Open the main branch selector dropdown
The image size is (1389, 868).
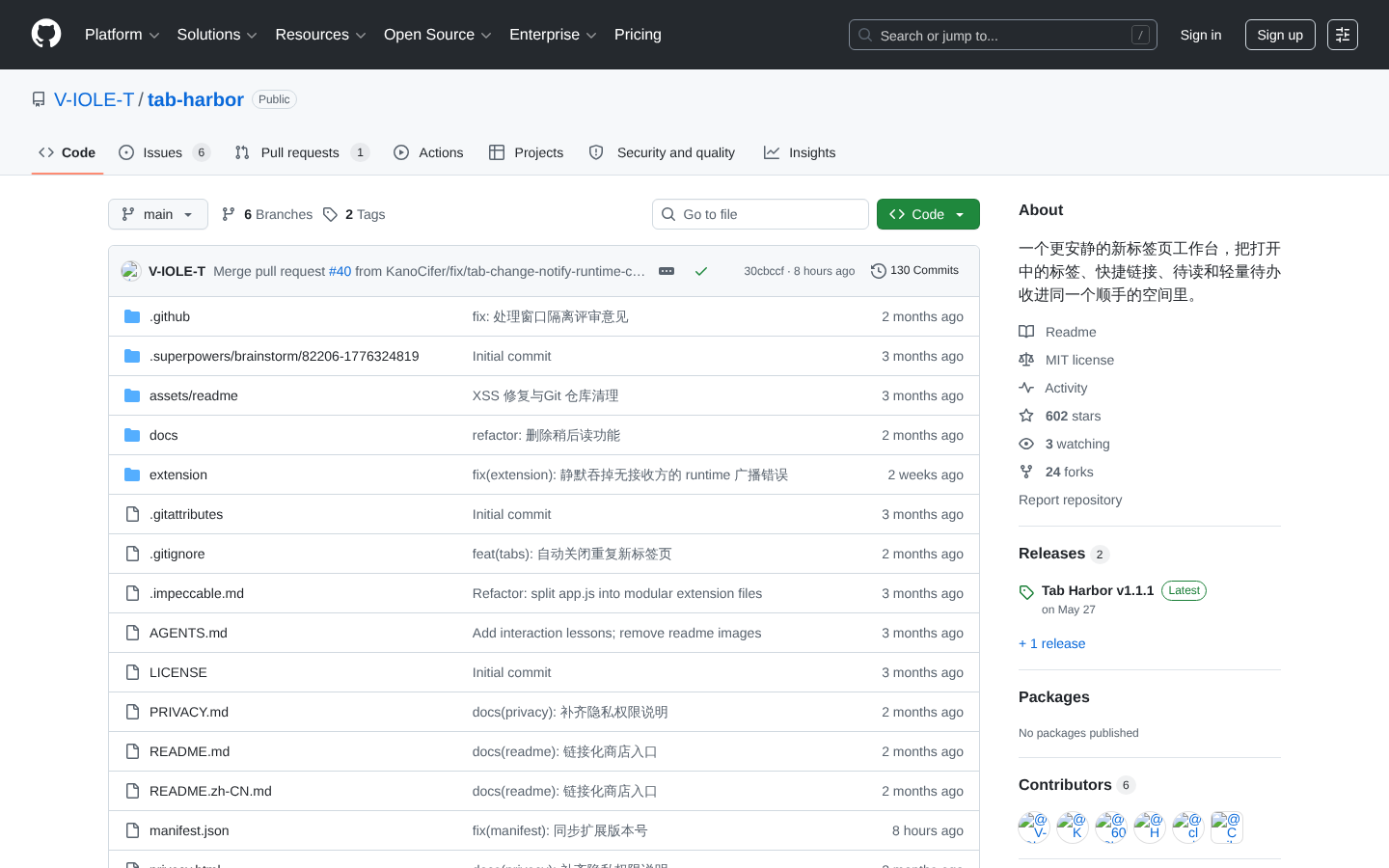(x=158, y=214)
